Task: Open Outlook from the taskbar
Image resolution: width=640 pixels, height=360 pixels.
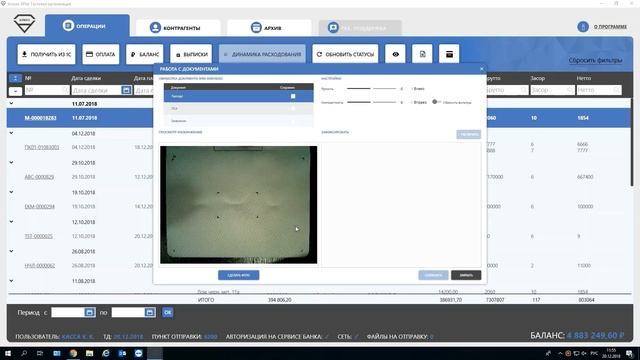Action: (122, 353)
